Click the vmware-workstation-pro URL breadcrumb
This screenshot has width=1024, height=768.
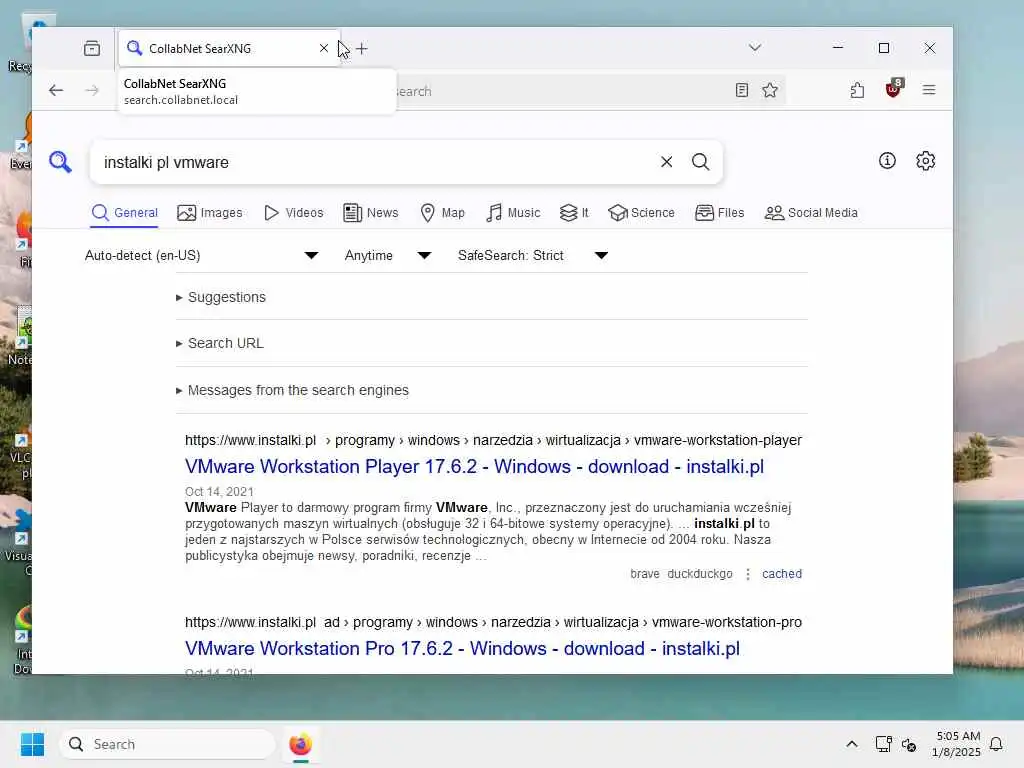coord(726,622)
